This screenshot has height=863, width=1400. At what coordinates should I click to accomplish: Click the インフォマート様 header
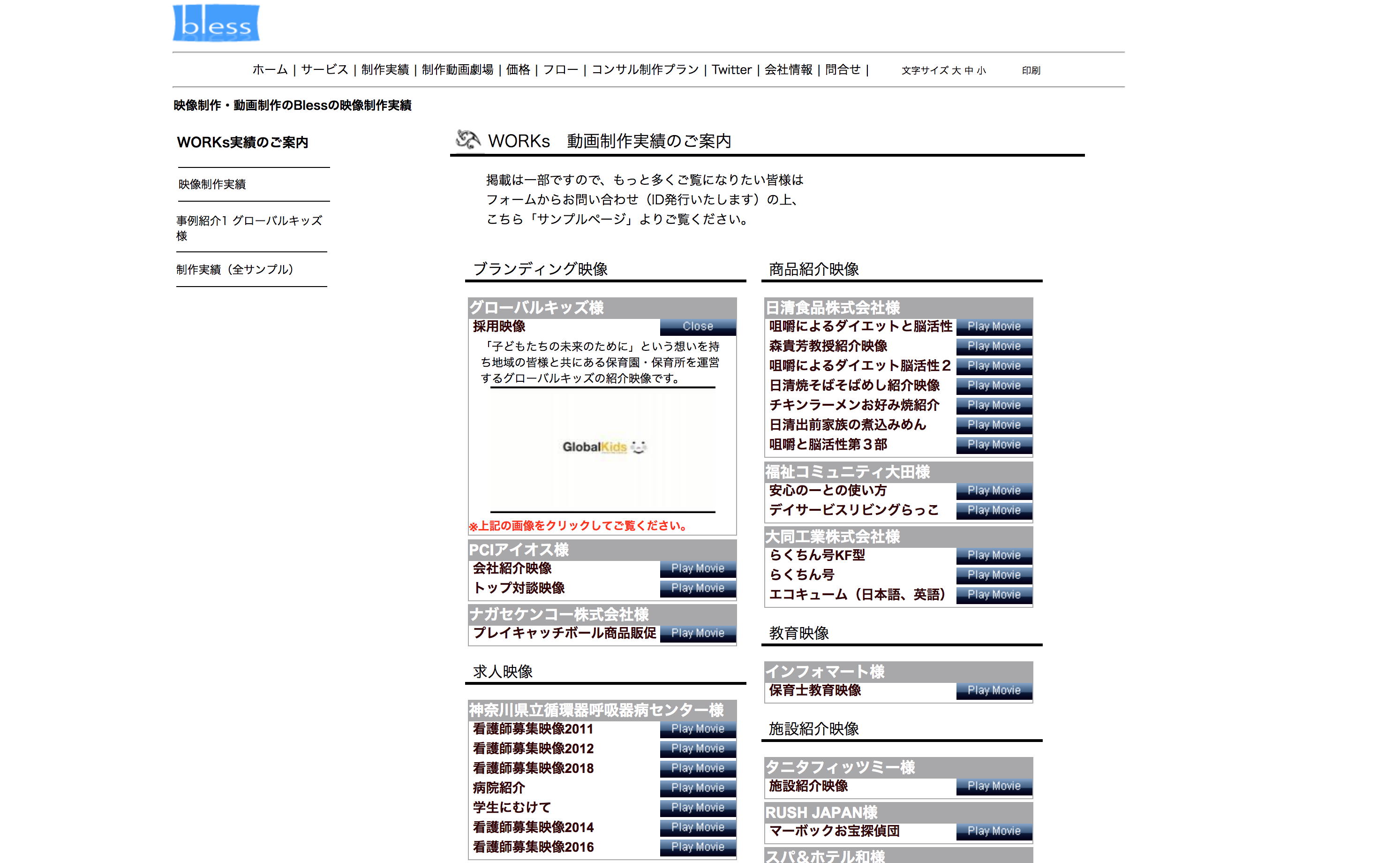pos(898,672)
